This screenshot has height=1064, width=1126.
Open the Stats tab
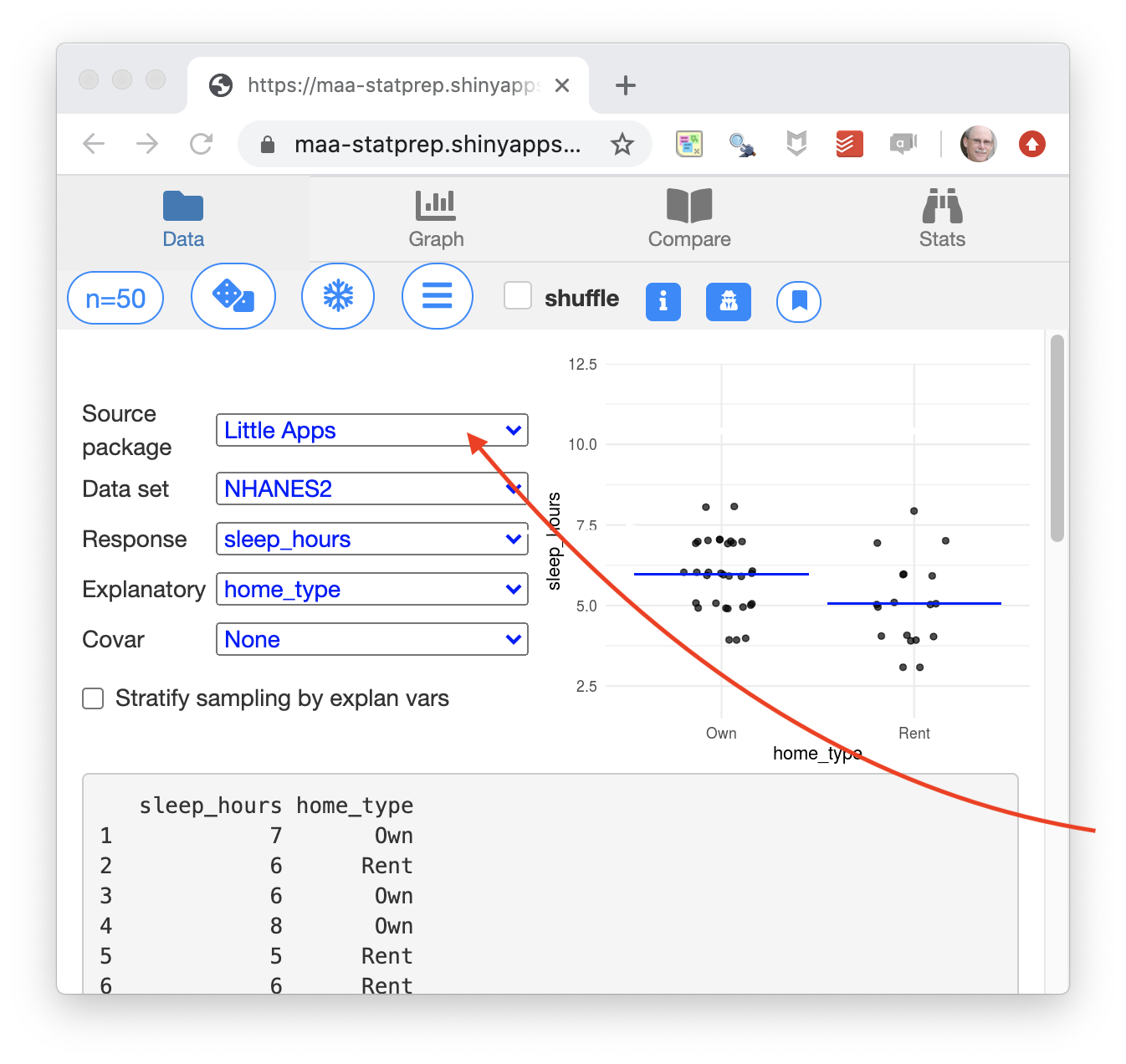[942, 219]
